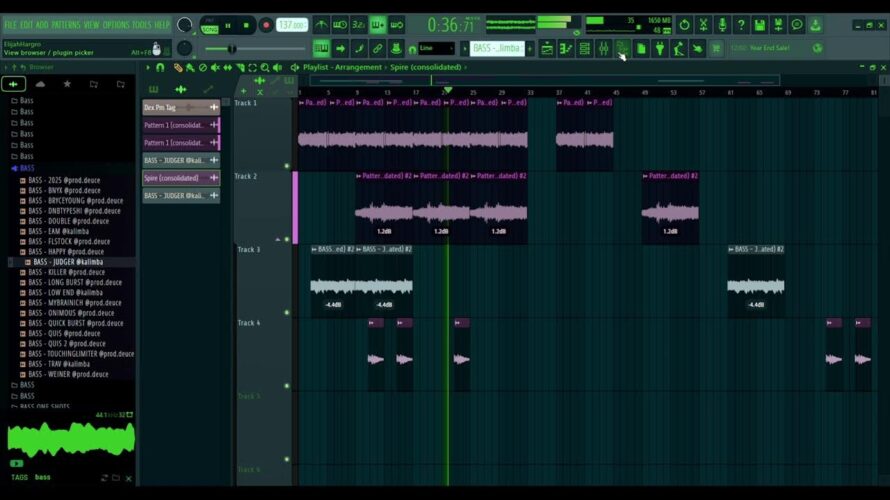Click the render as audio icon
This screenshot has width=890, height=500.
[x=778, y=25]
